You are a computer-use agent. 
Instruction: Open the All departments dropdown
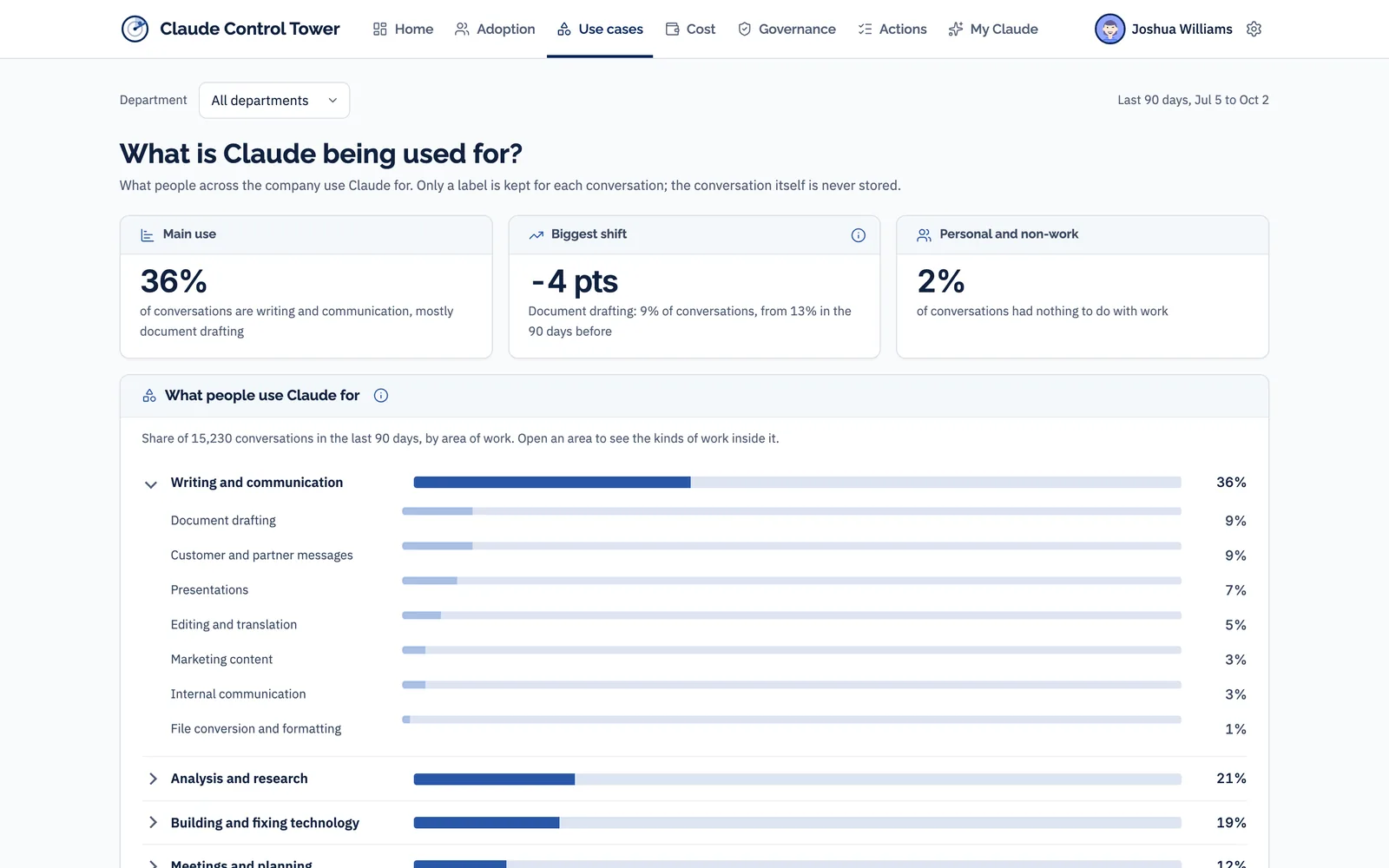coord(274,101)
